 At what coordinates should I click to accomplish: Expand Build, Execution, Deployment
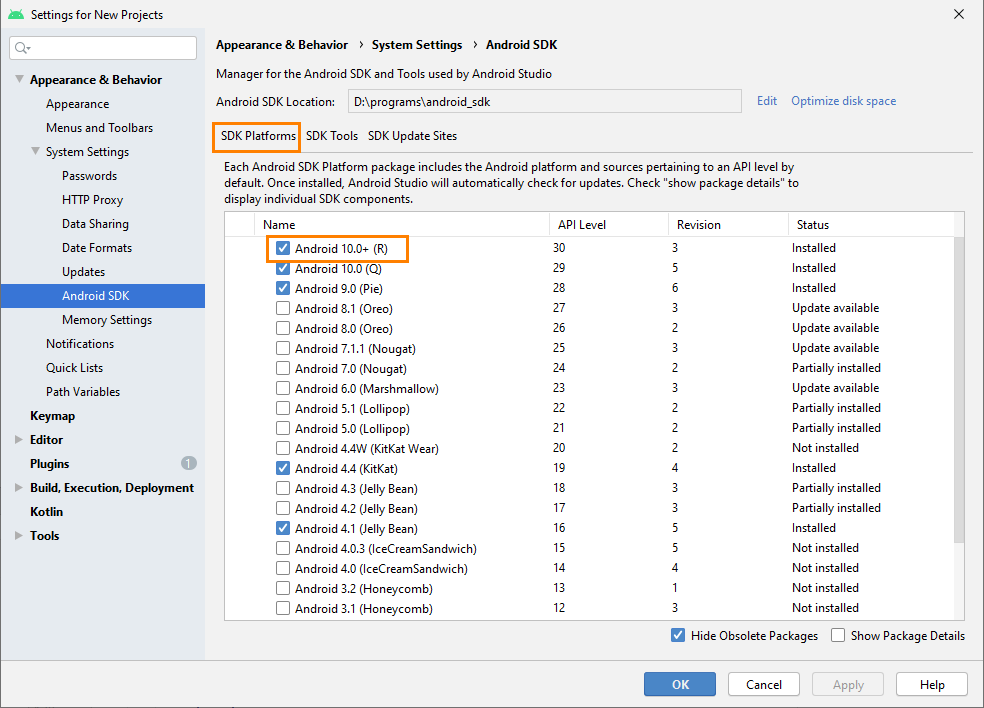click(18, 487)
